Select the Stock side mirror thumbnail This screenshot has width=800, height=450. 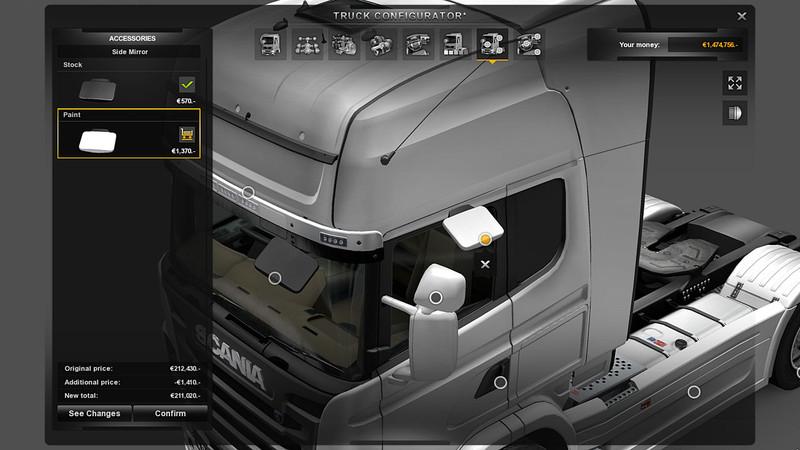pyautogui.click(x=98, y=89)
